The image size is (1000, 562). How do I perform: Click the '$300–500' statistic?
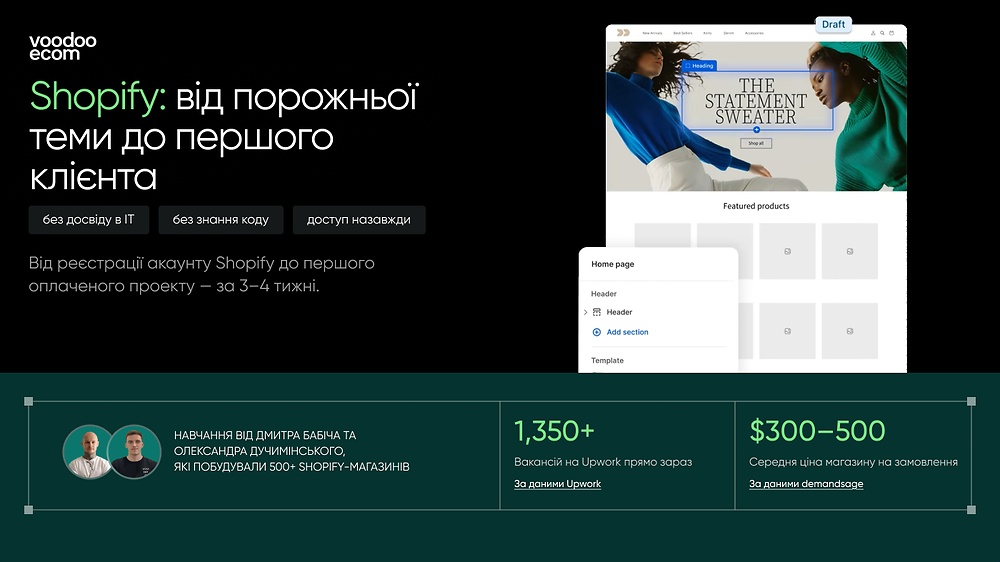coord(817,431)
